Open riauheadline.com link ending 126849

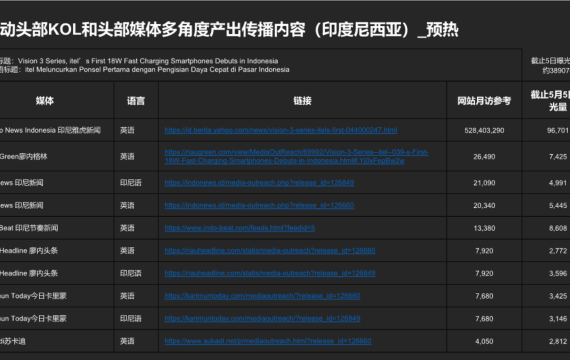point(270,273)
